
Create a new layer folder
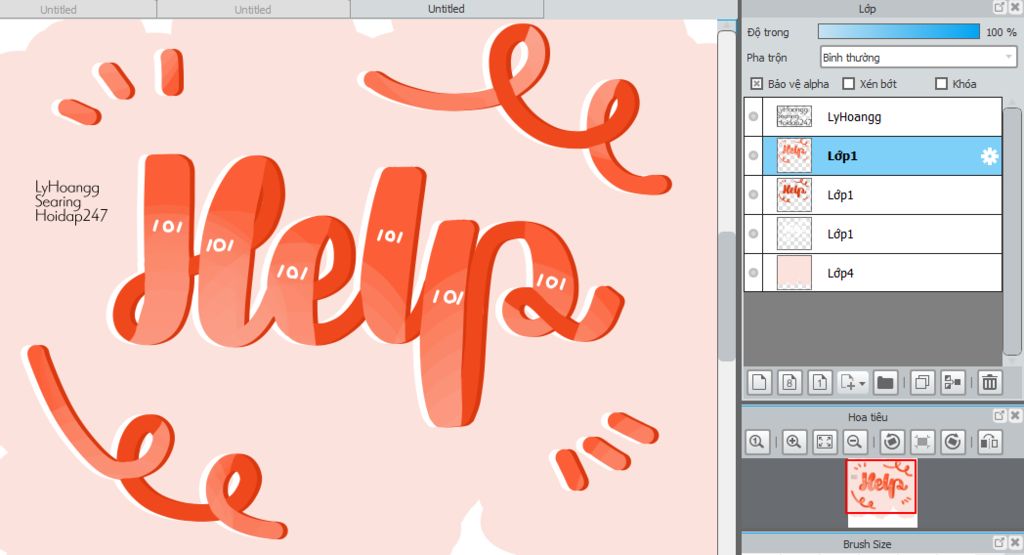(885, 383)
